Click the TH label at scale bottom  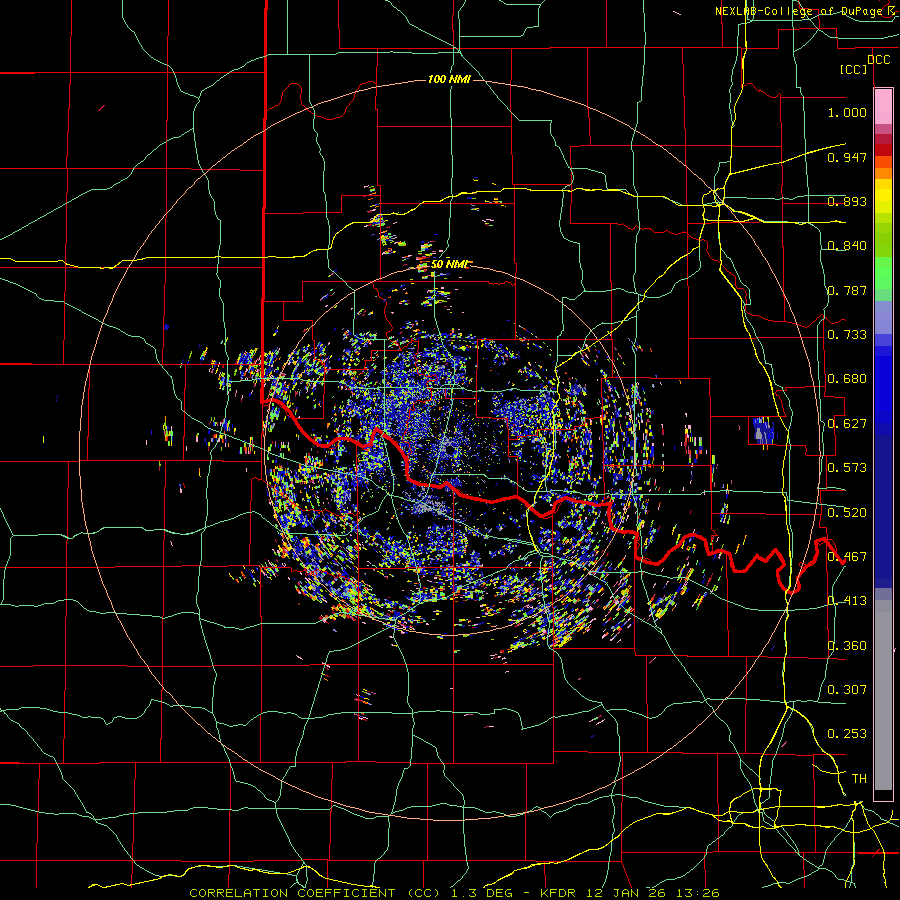point(859,779)
